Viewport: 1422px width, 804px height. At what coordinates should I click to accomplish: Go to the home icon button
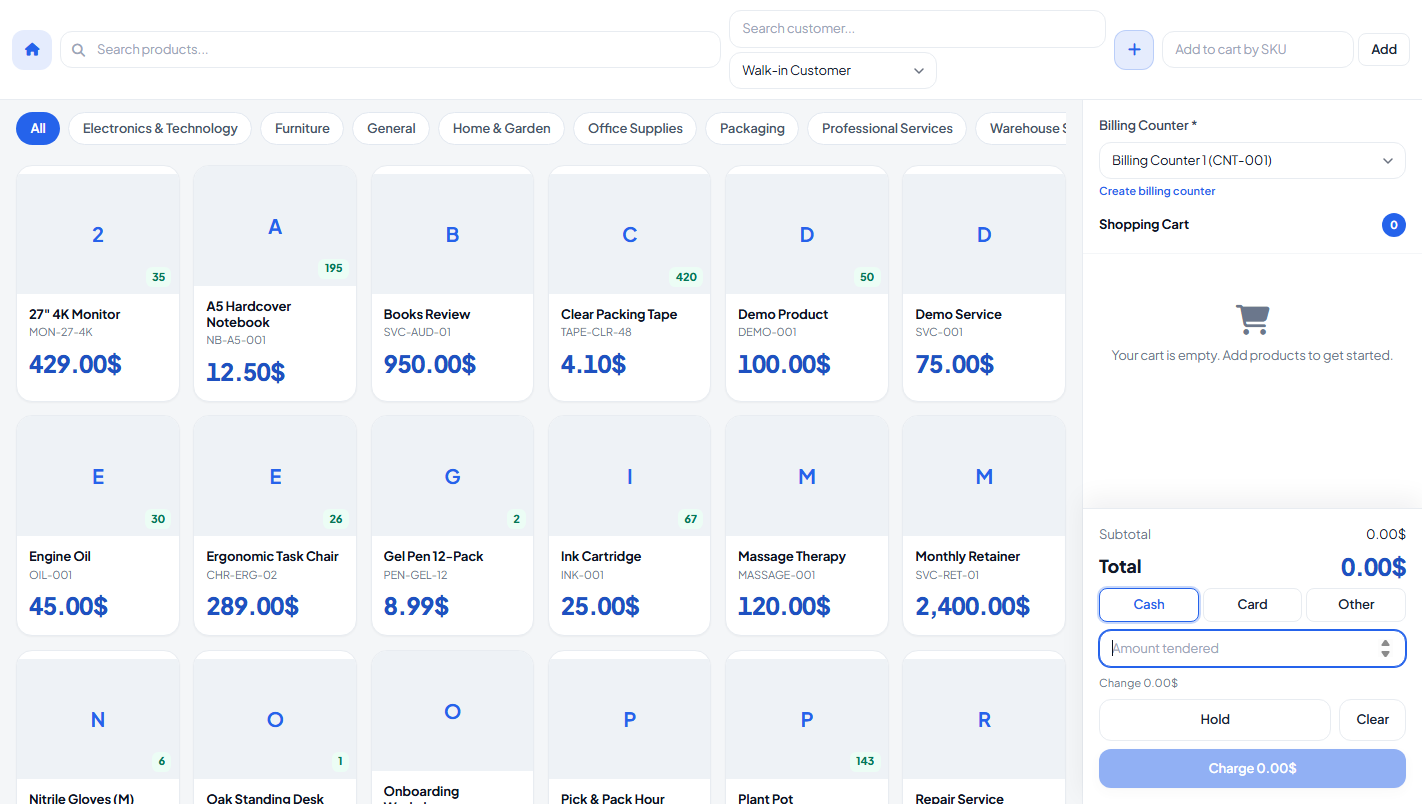click(x=32, y=49)
